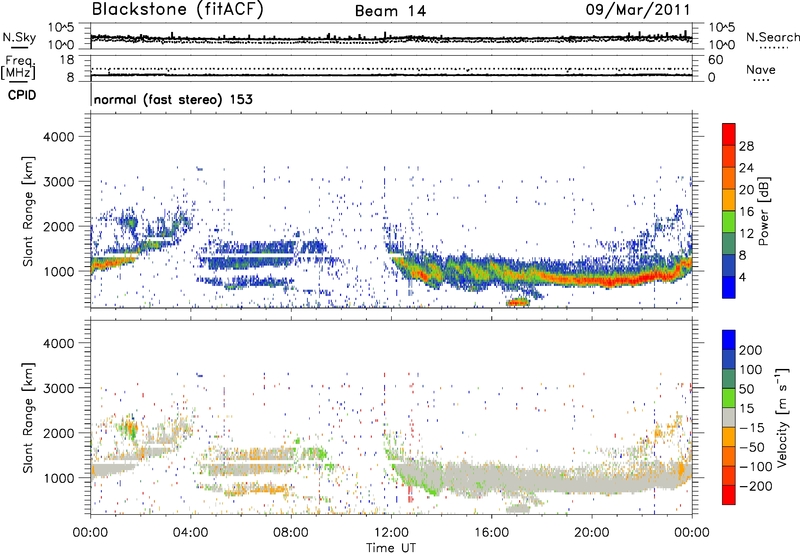This screenshot has width=800, height=554.
Task: Click the "Time UT" axis title
Action: click(391, 548)
